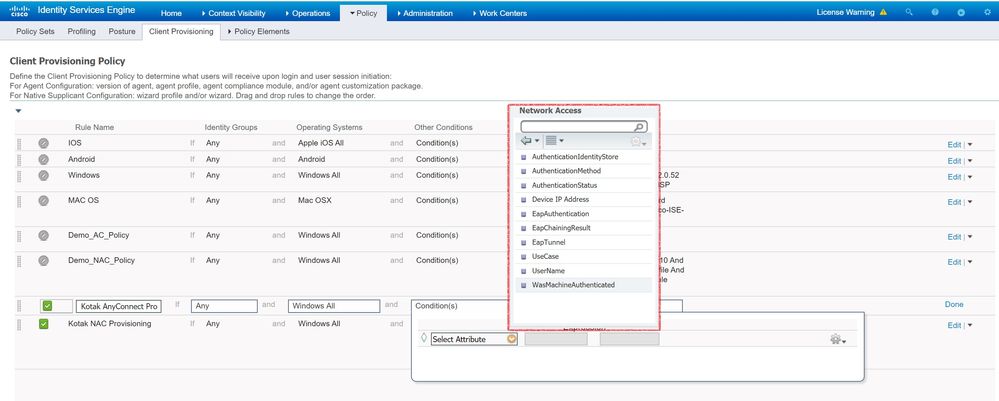The image size is (999, 401).
Task: Click the diamond icon before Select Attribute
Action: click(424, 338)
